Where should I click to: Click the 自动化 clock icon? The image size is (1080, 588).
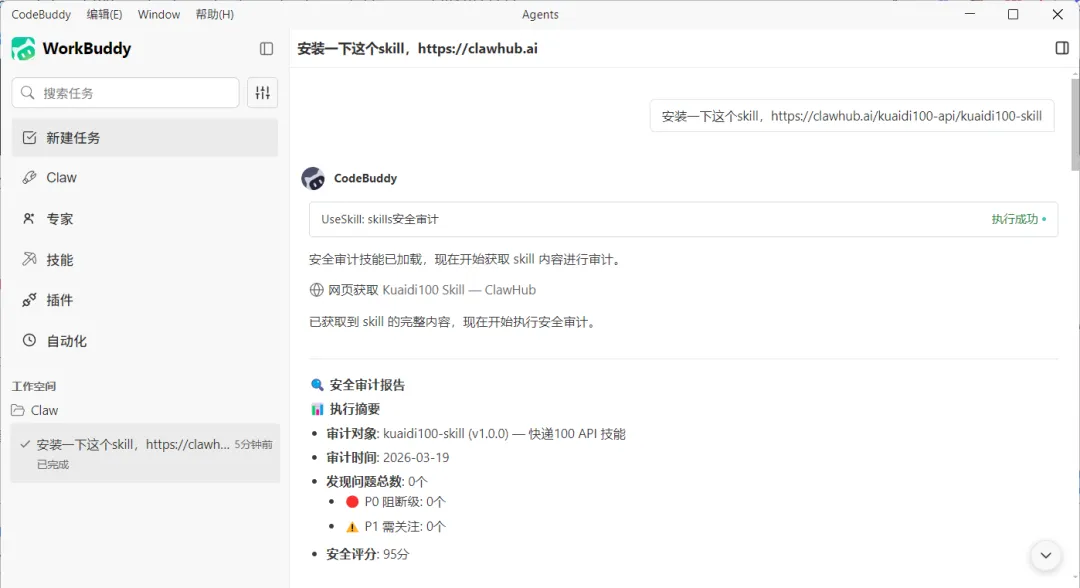(29, 341)
